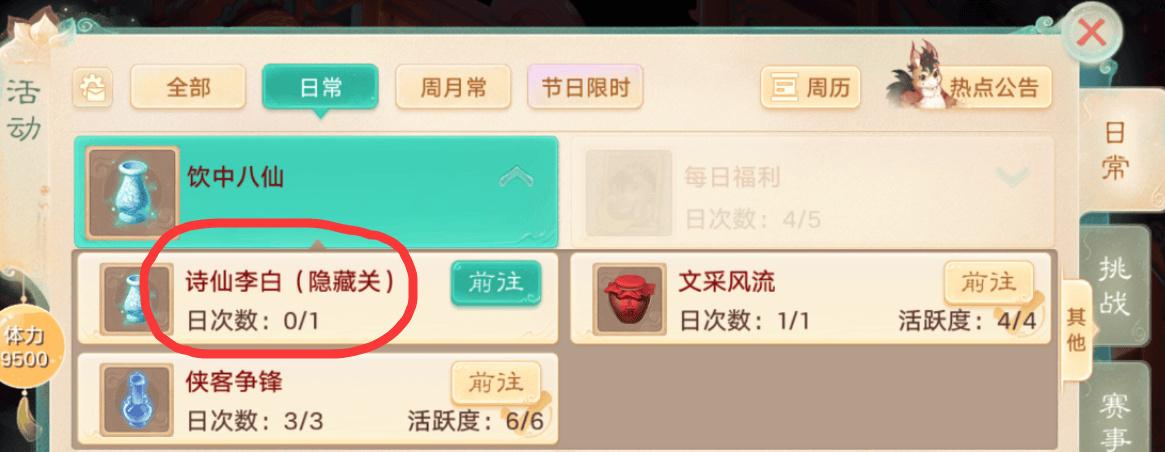This screenshot has width=1165, height=452.
Task: Select the 日常 filter tab
Action: 321,88
